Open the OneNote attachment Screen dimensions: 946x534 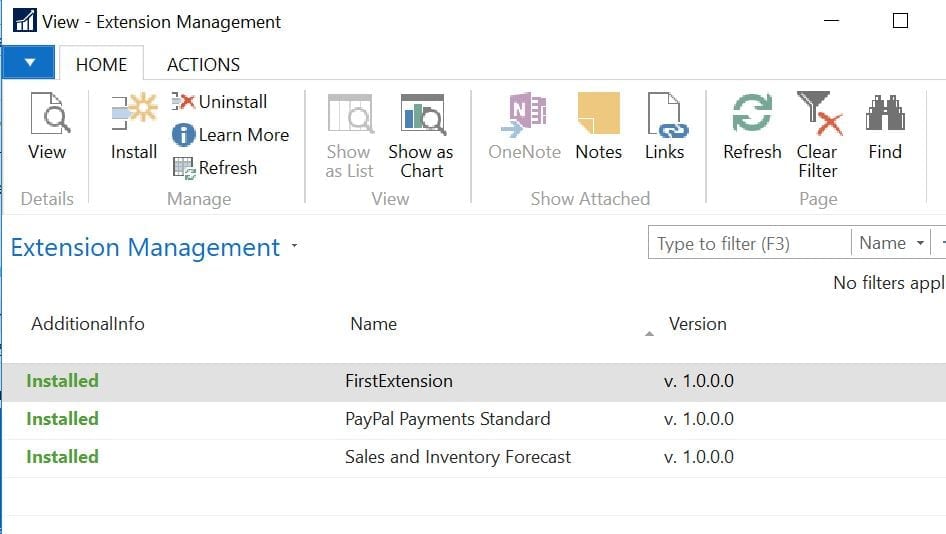pos(524,126)
